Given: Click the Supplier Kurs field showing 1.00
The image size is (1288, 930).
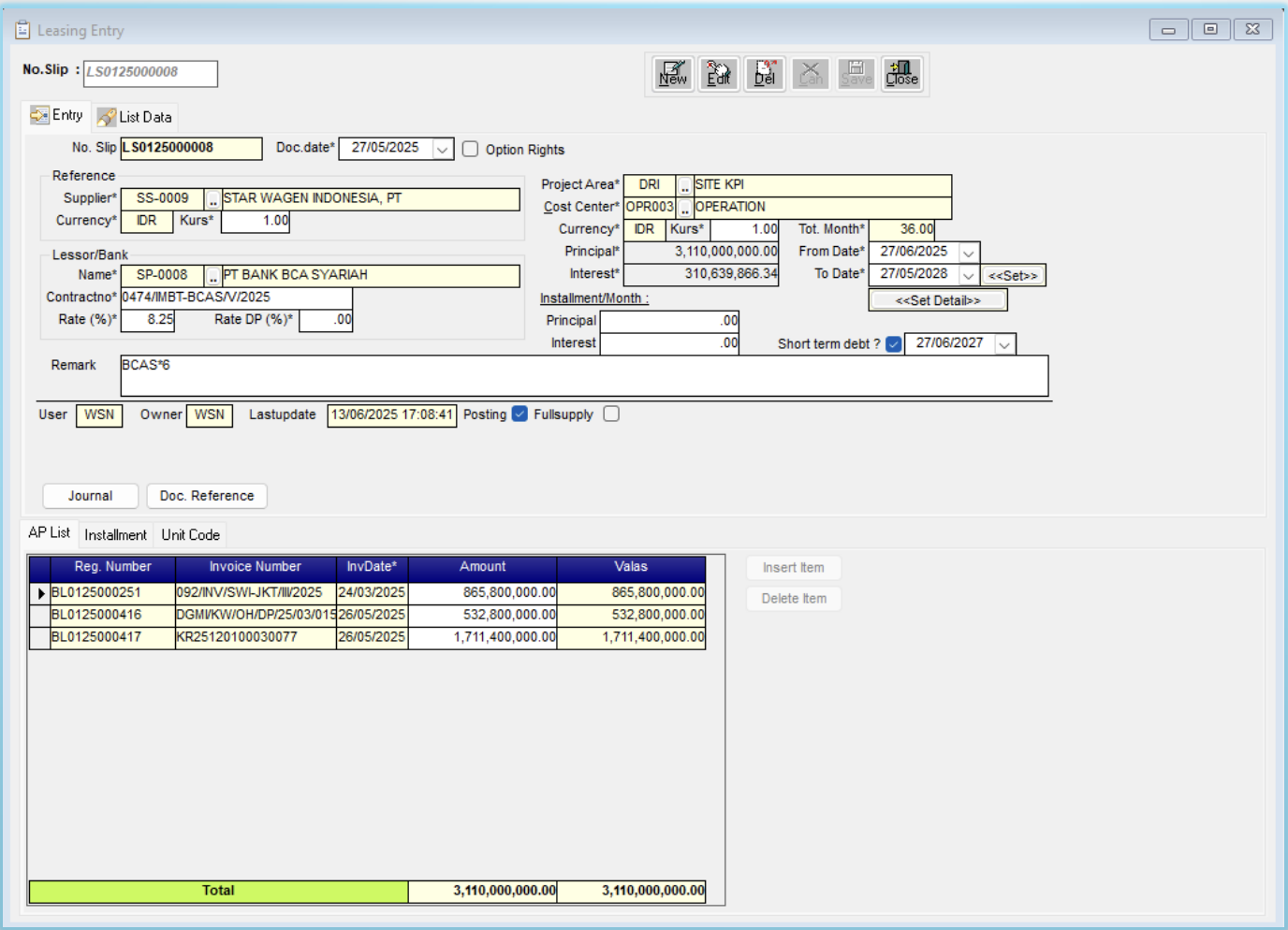Looking at the screenshot, I should click(x=255, y=221).
